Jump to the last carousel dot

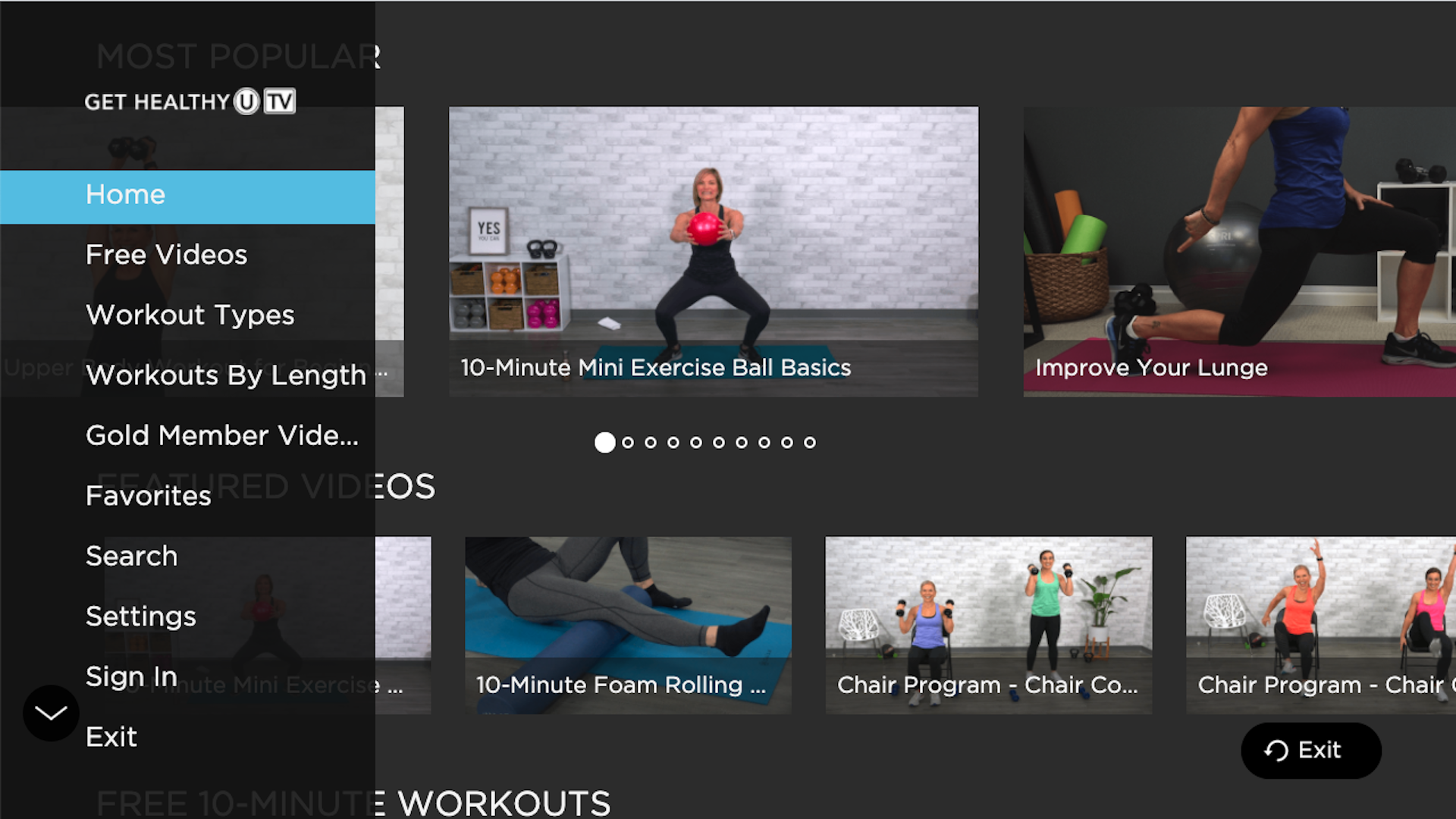click(x=810, y=442)
